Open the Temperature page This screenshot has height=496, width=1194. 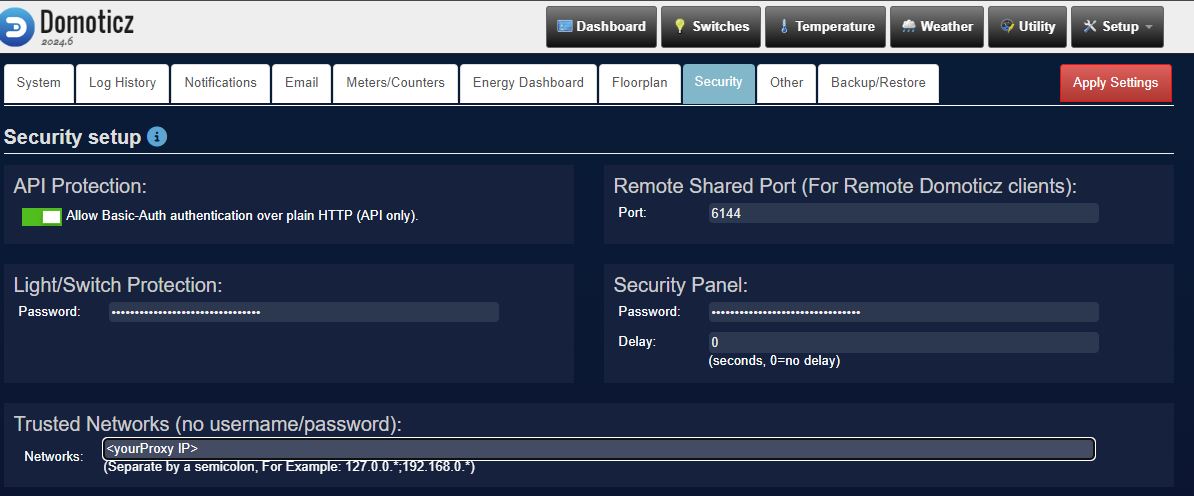(x=826, y=27)
